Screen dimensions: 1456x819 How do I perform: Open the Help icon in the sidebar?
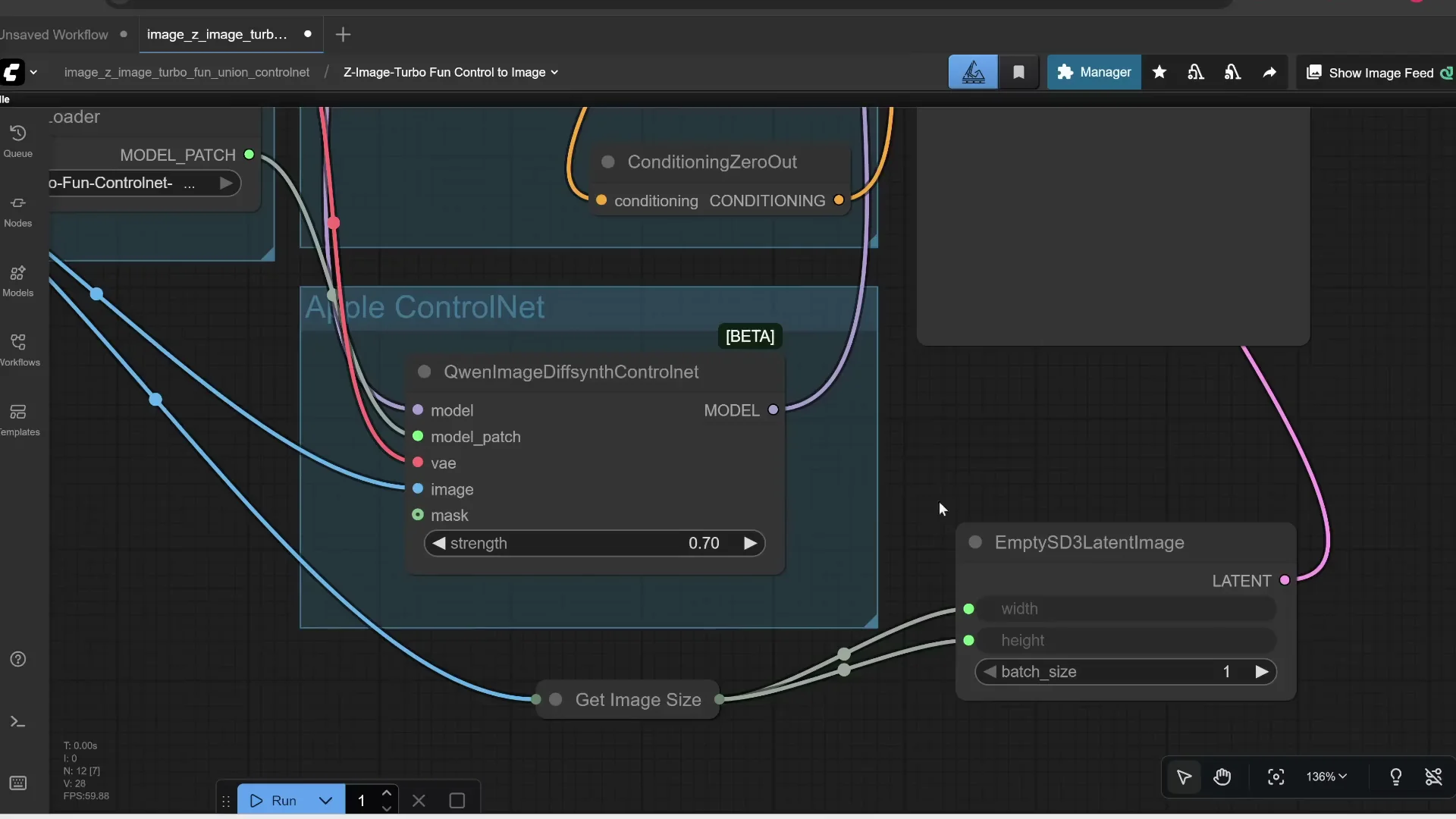(x=18, y=660)
